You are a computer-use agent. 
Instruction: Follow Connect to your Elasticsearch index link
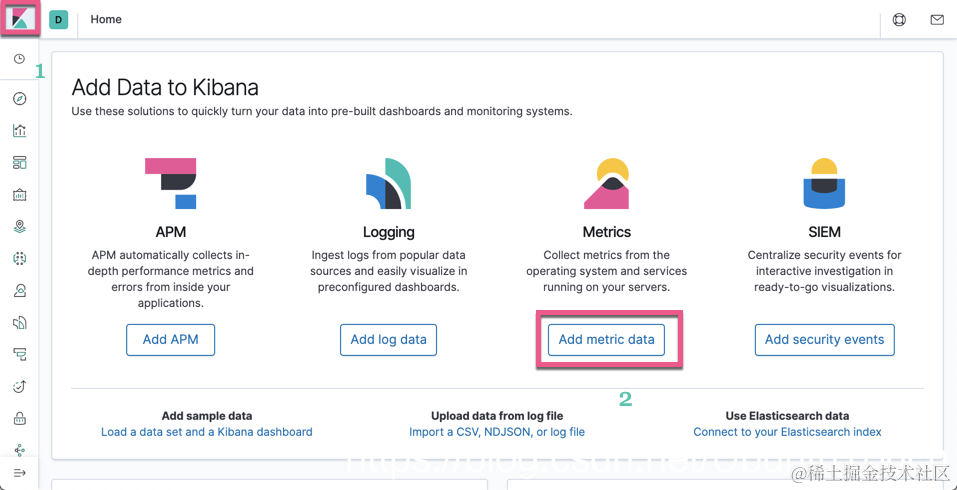click(787, 432)
